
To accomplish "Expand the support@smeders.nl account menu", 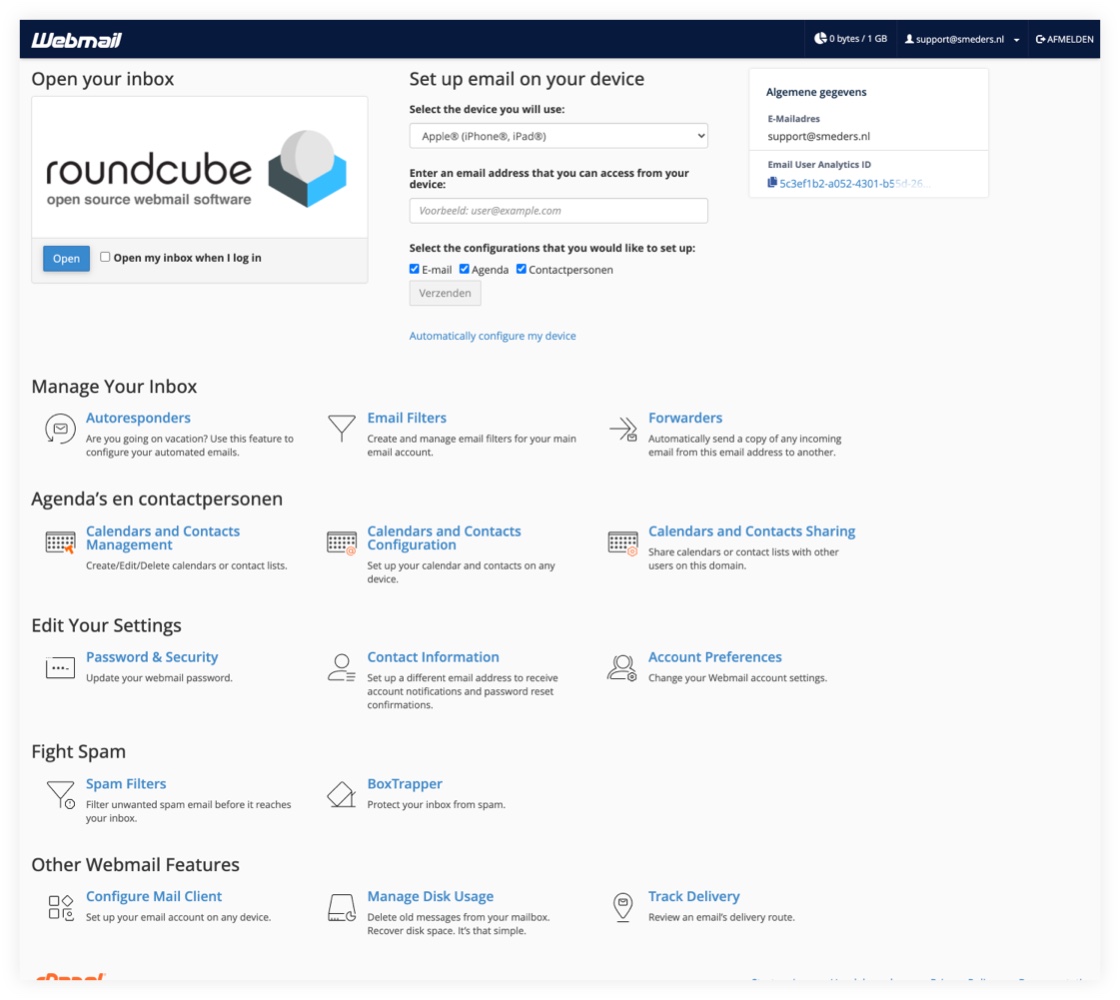I will tap(961, 39).
